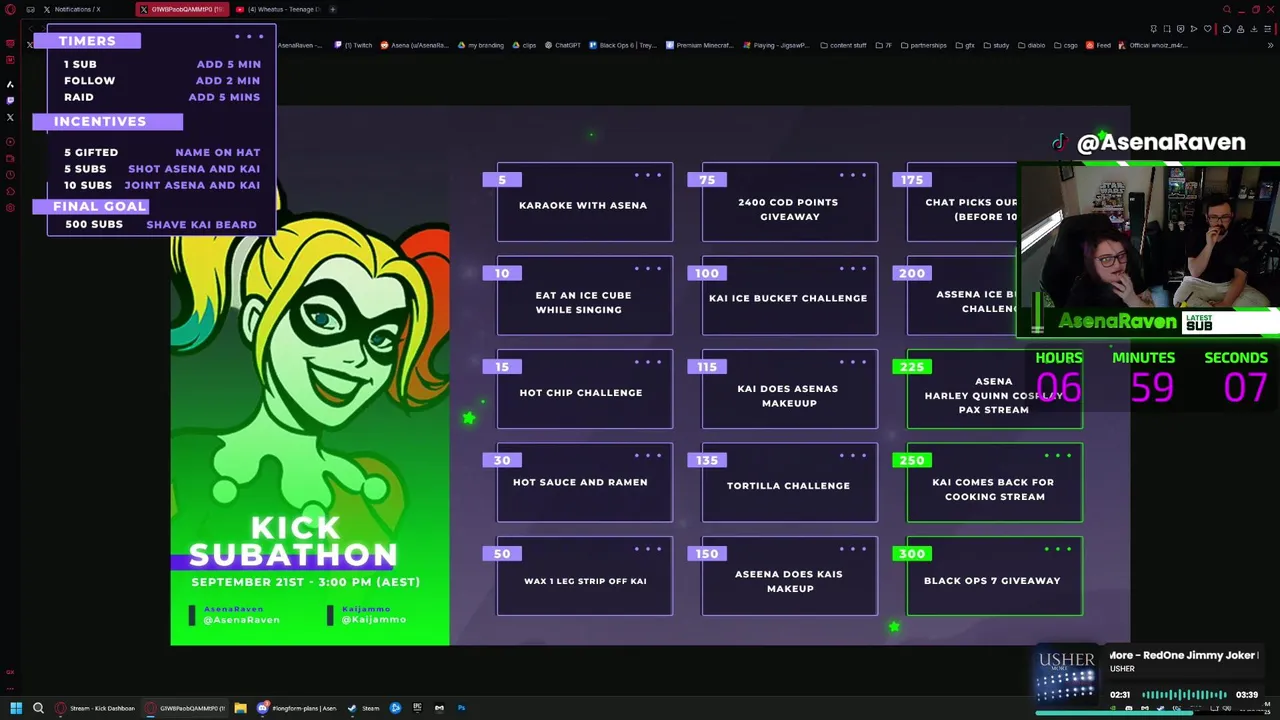Screen dimensions: 1280x720
Task: Open a new browser tab with plus button
Action: 333,9
